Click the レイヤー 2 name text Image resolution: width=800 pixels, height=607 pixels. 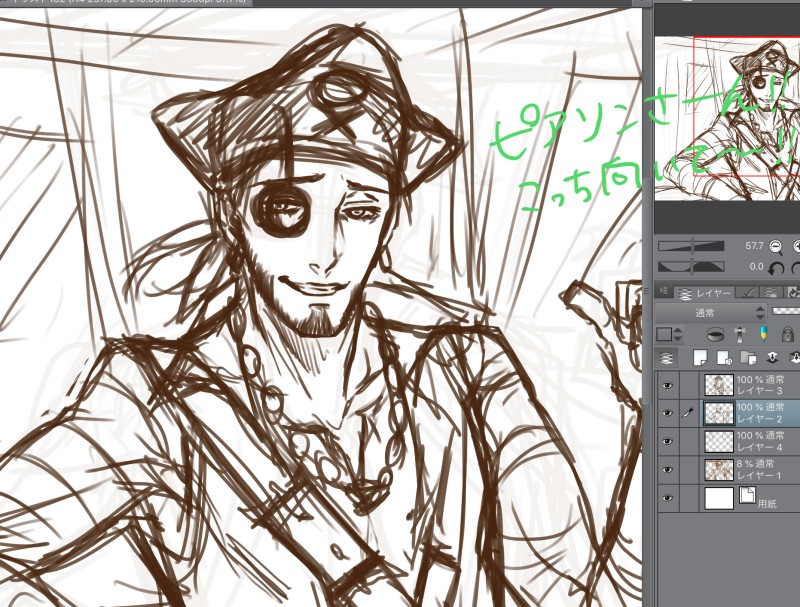[x=760, y=419]
